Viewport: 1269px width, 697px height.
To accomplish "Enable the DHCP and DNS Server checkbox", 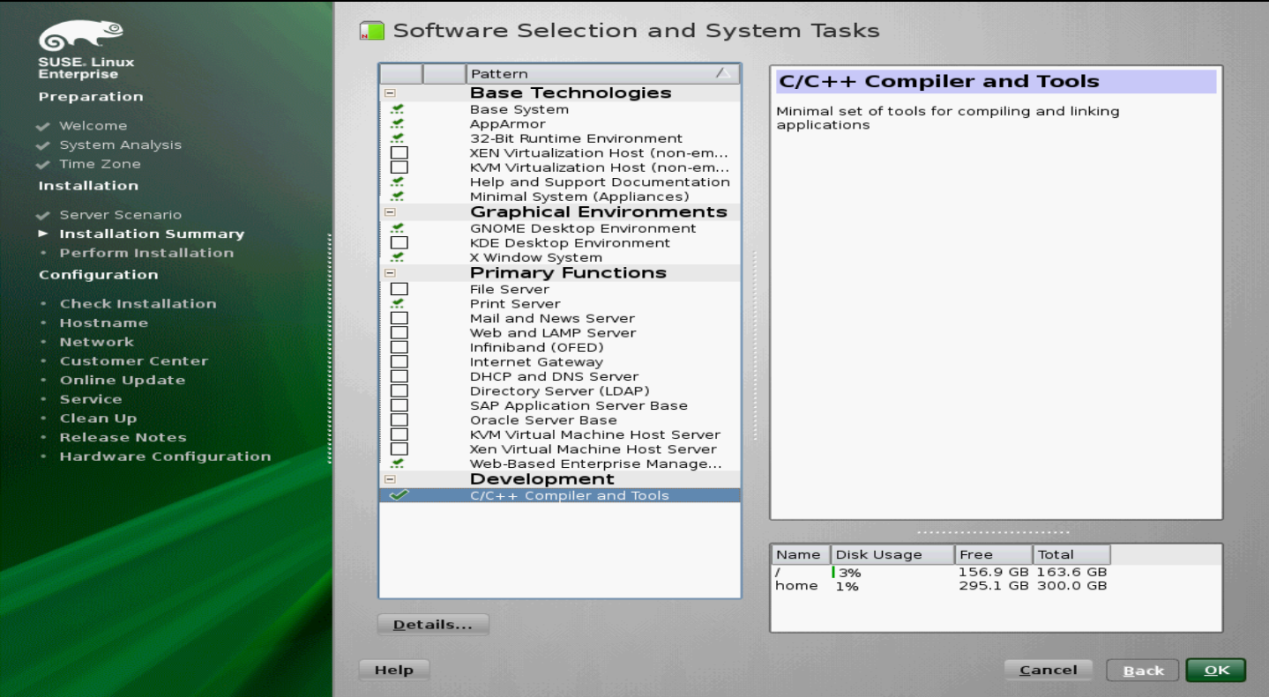I will pyautogui.click(x=399, y=377).
